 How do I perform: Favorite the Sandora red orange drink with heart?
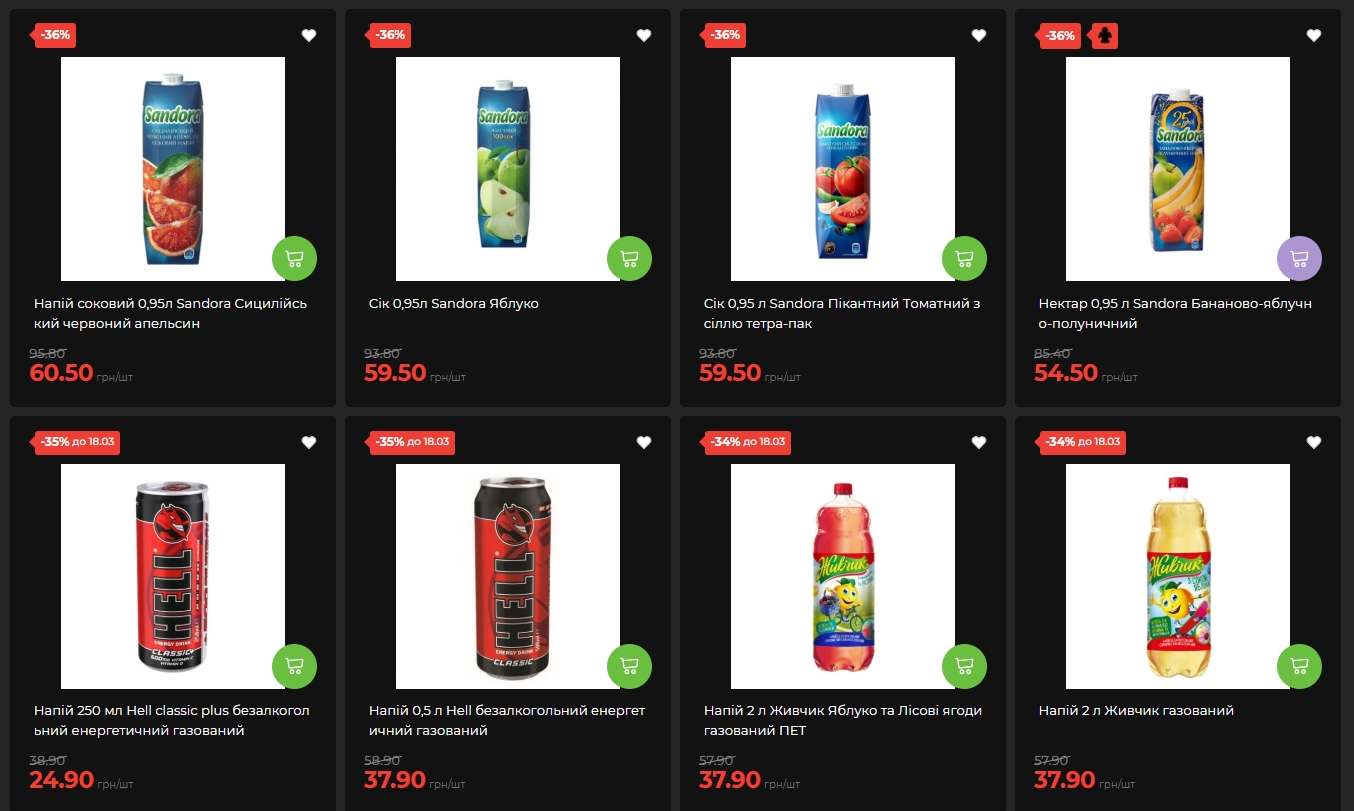coord(309,36)
